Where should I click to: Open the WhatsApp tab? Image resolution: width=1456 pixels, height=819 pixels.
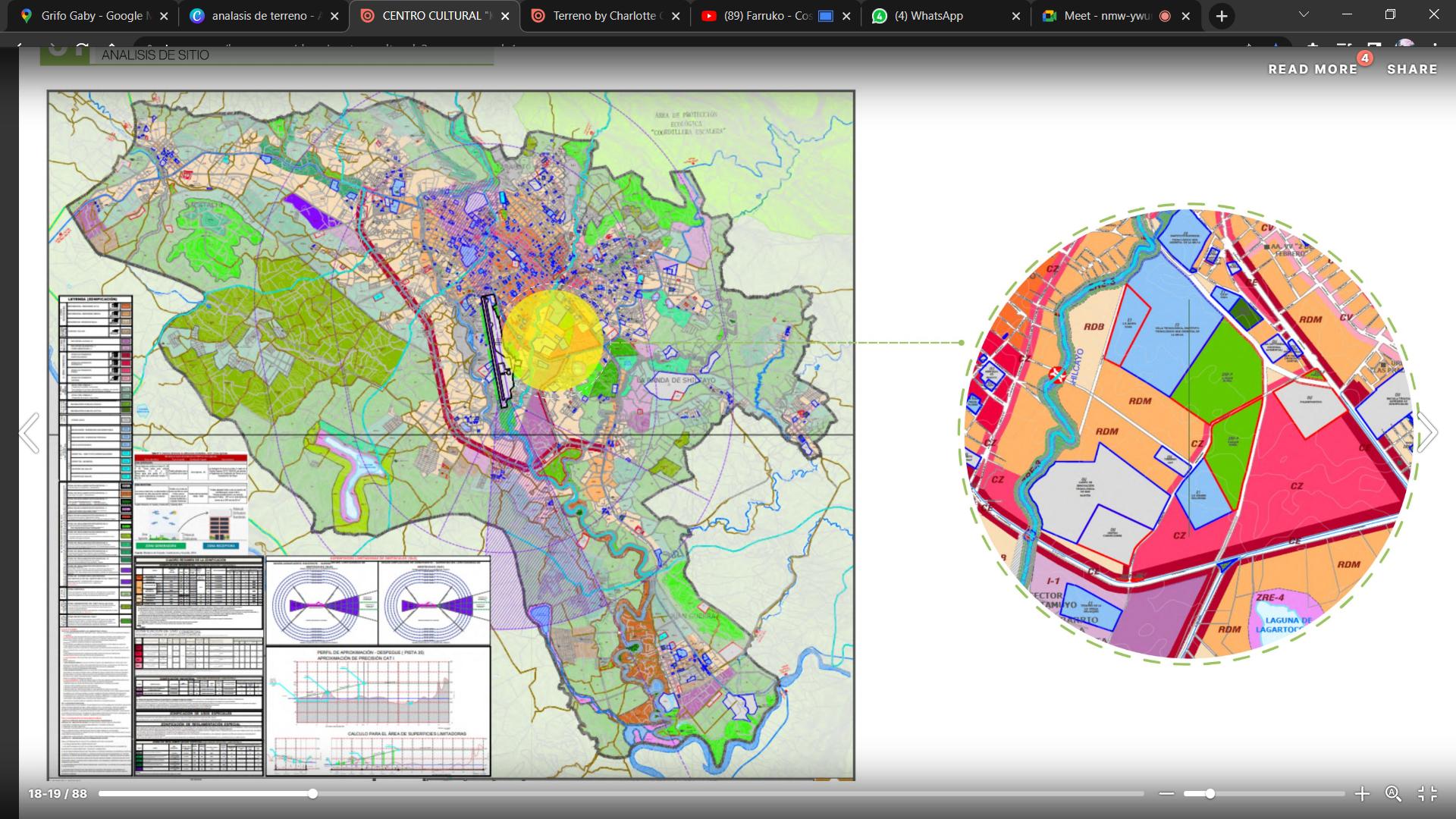point(928,16)
